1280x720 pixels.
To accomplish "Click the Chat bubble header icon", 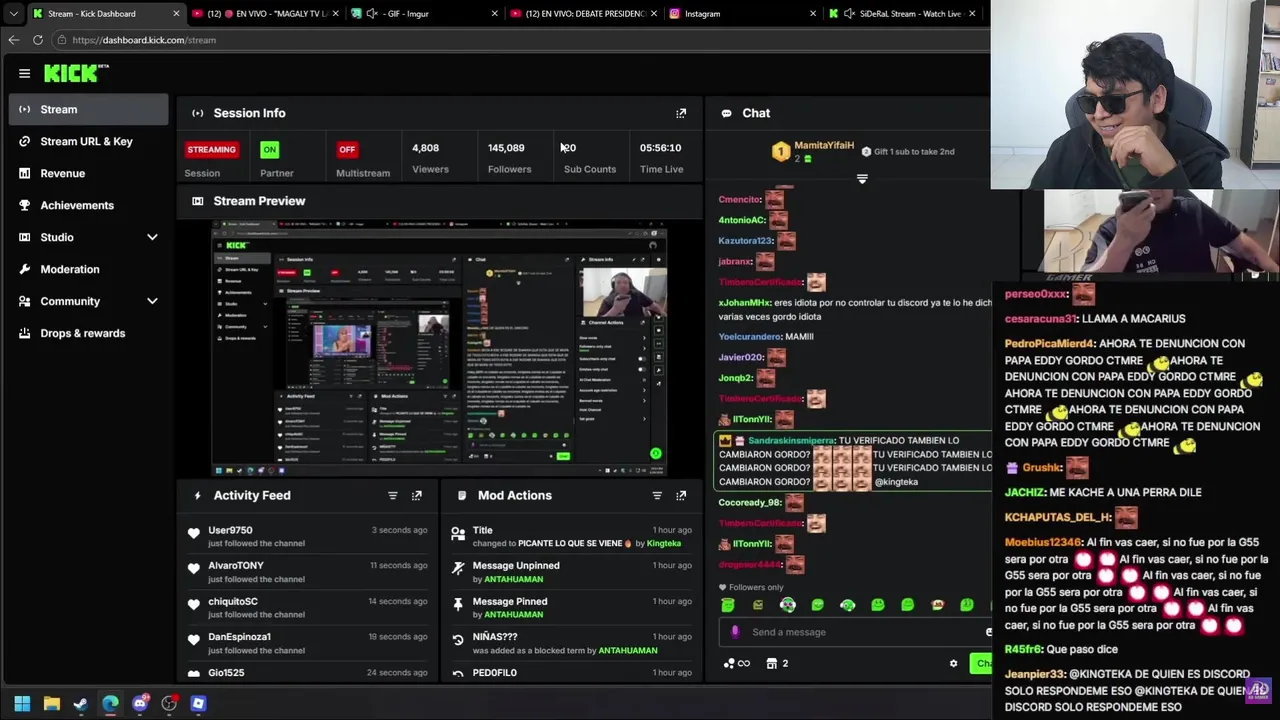I will pos(726,113).
